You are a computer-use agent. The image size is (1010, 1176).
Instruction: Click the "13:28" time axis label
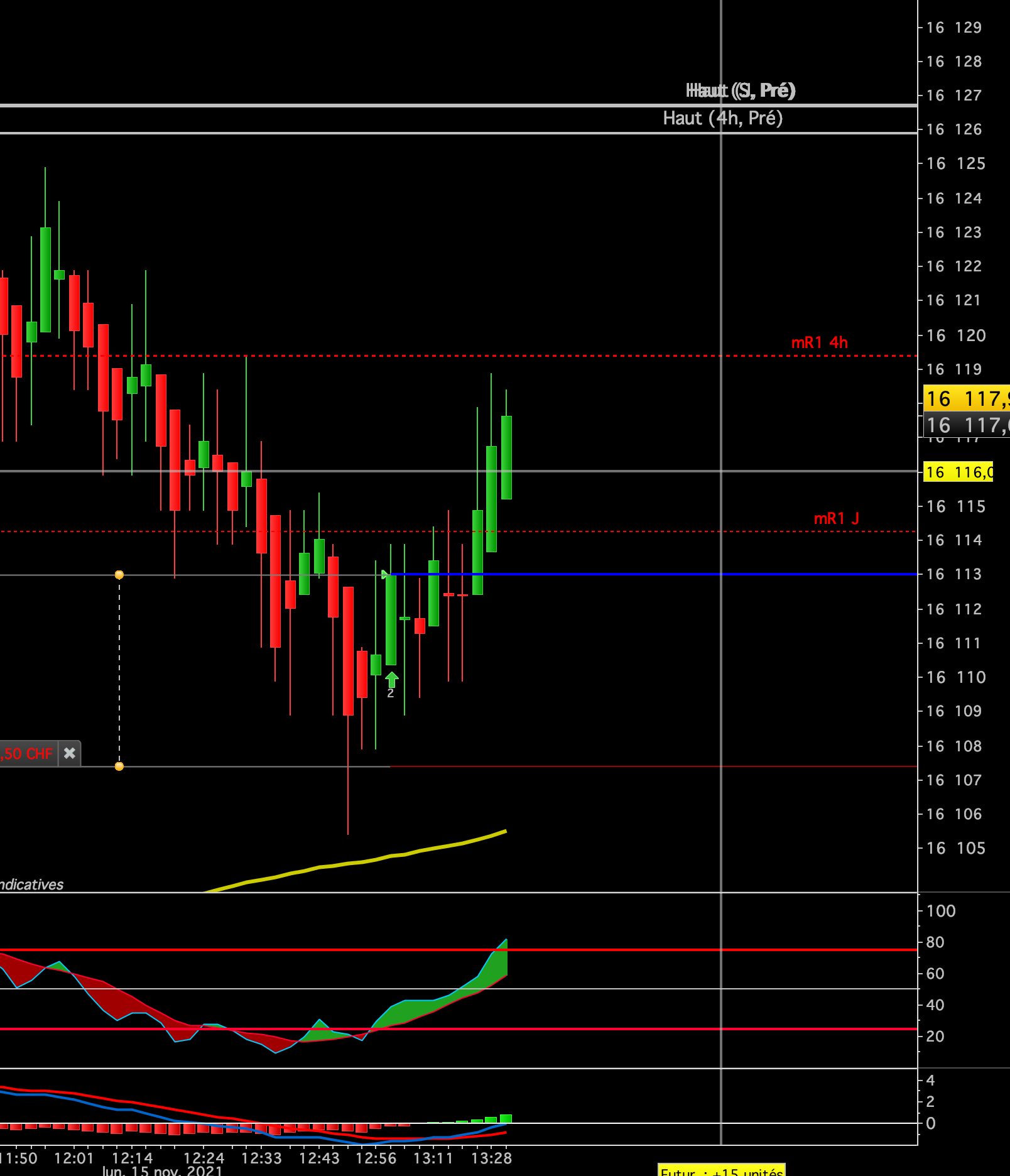click(492, 1158)
